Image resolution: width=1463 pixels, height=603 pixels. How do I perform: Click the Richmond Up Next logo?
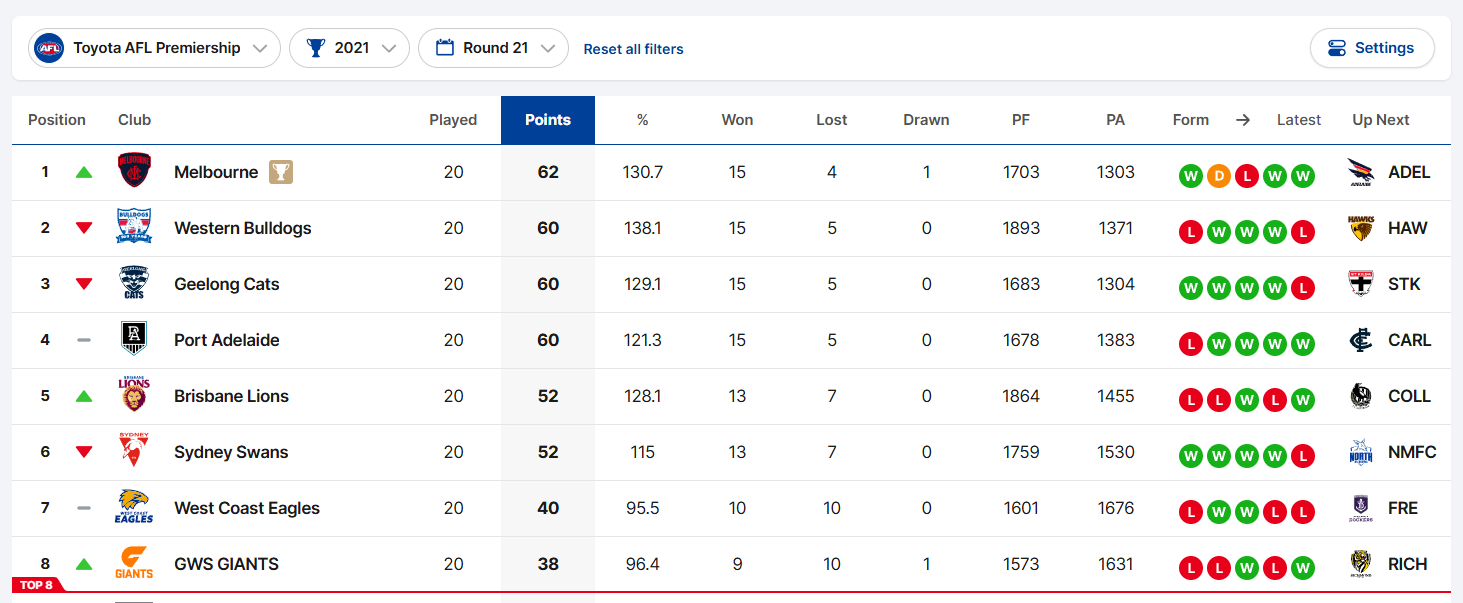click(x=1360, y=564)
